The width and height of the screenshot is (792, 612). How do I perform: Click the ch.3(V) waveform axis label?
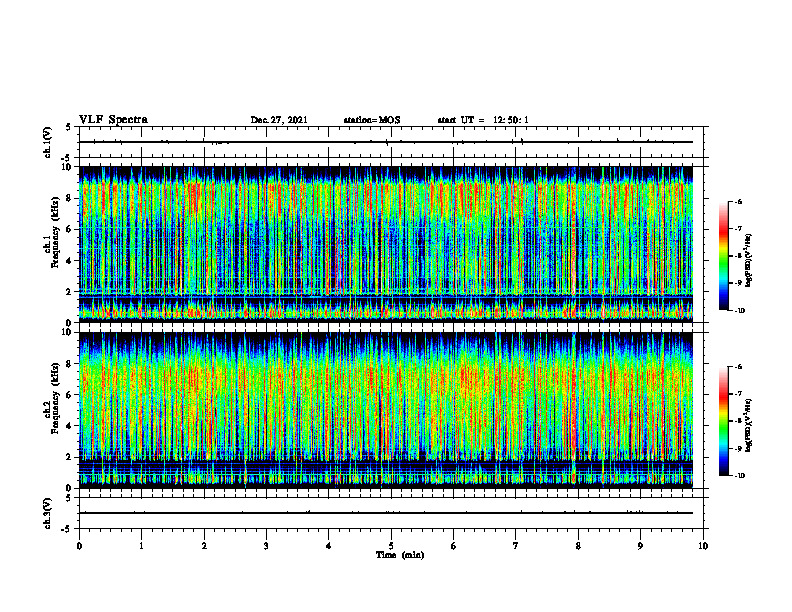pyautogui.click(x=47, y=513)
